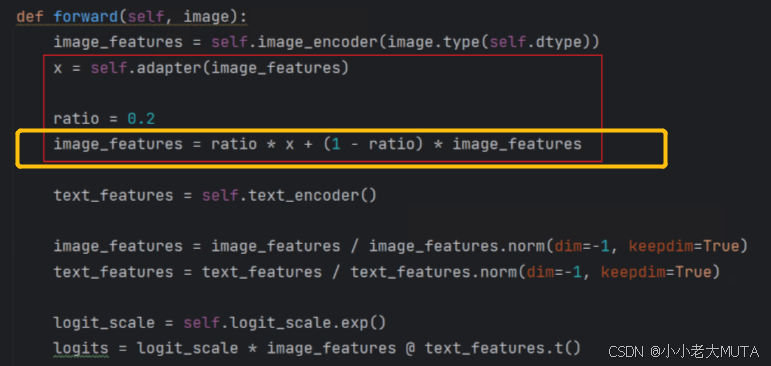Image resolution: width=771 pixels, height=366 pixels.
Task: Click the line x = self.adapter(image_features)
Action: [201, 68]
